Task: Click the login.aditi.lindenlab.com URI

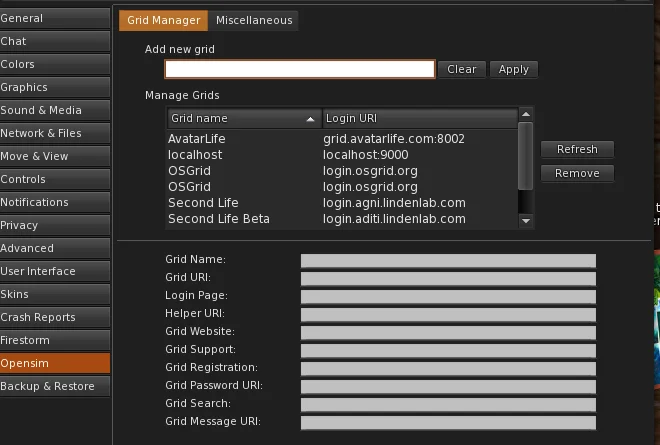Action: (x=394, y=219)
